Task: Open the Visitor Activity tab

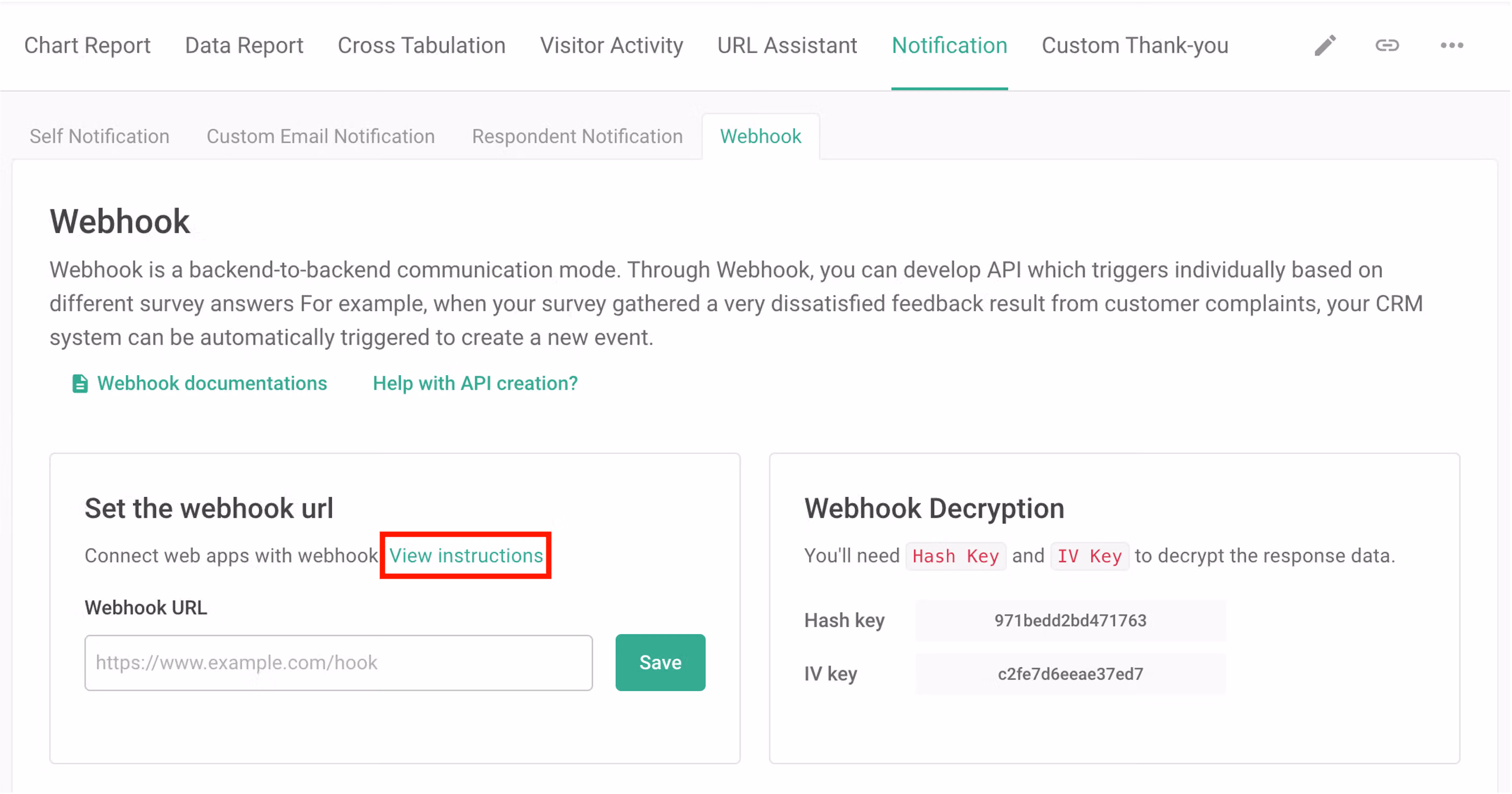Action: click(x=611, y=45)
